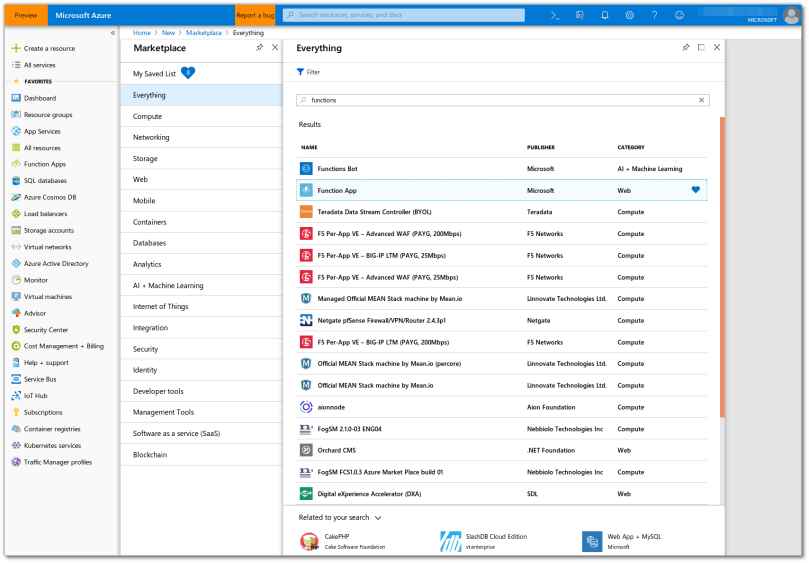The width and height of the screenshot is (809, 563).
Task: Clear the functions search text
Action: coord(703,100)
